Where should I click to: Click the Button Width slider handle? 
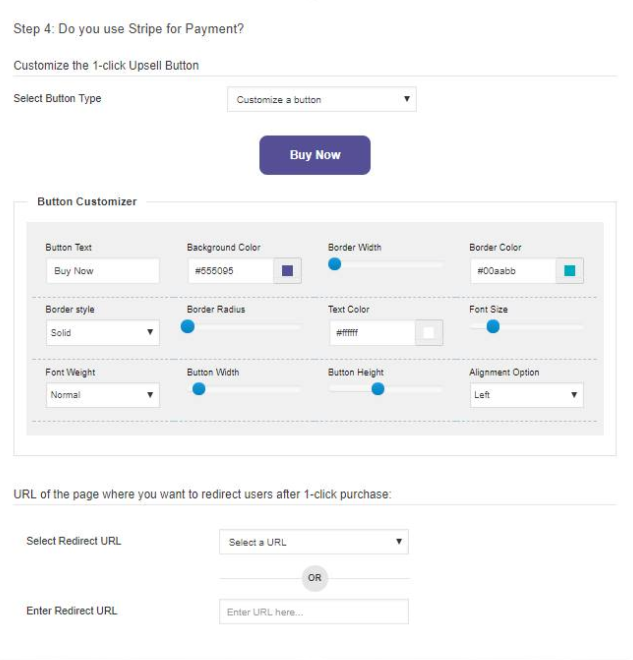[199, 388]
